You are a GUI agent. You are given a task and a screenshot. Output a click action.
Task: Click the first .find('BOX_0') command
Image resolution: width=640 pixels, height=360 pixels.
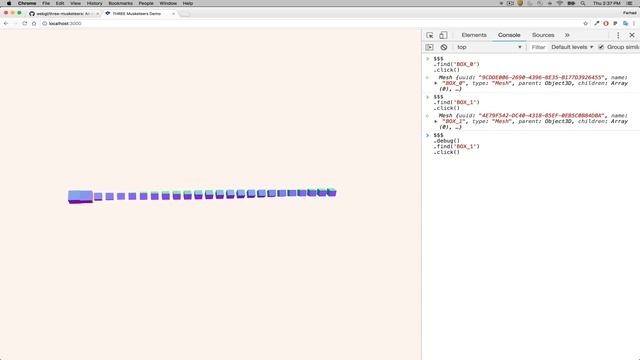pos(456,64)
